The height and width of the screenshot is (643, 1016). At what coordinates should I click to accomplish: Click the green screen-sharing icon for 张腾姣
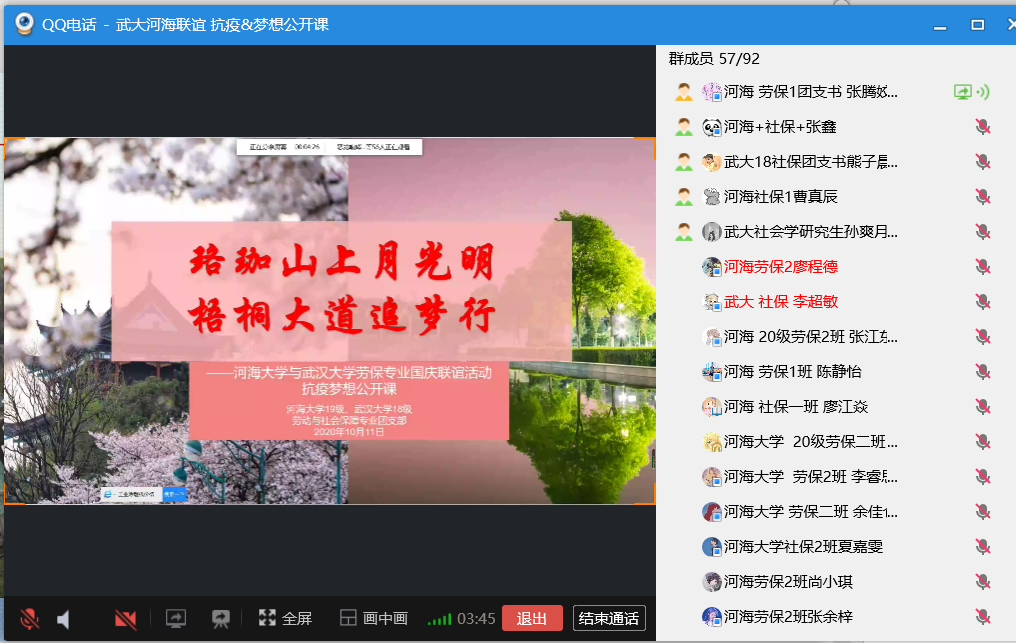[962, 92]
